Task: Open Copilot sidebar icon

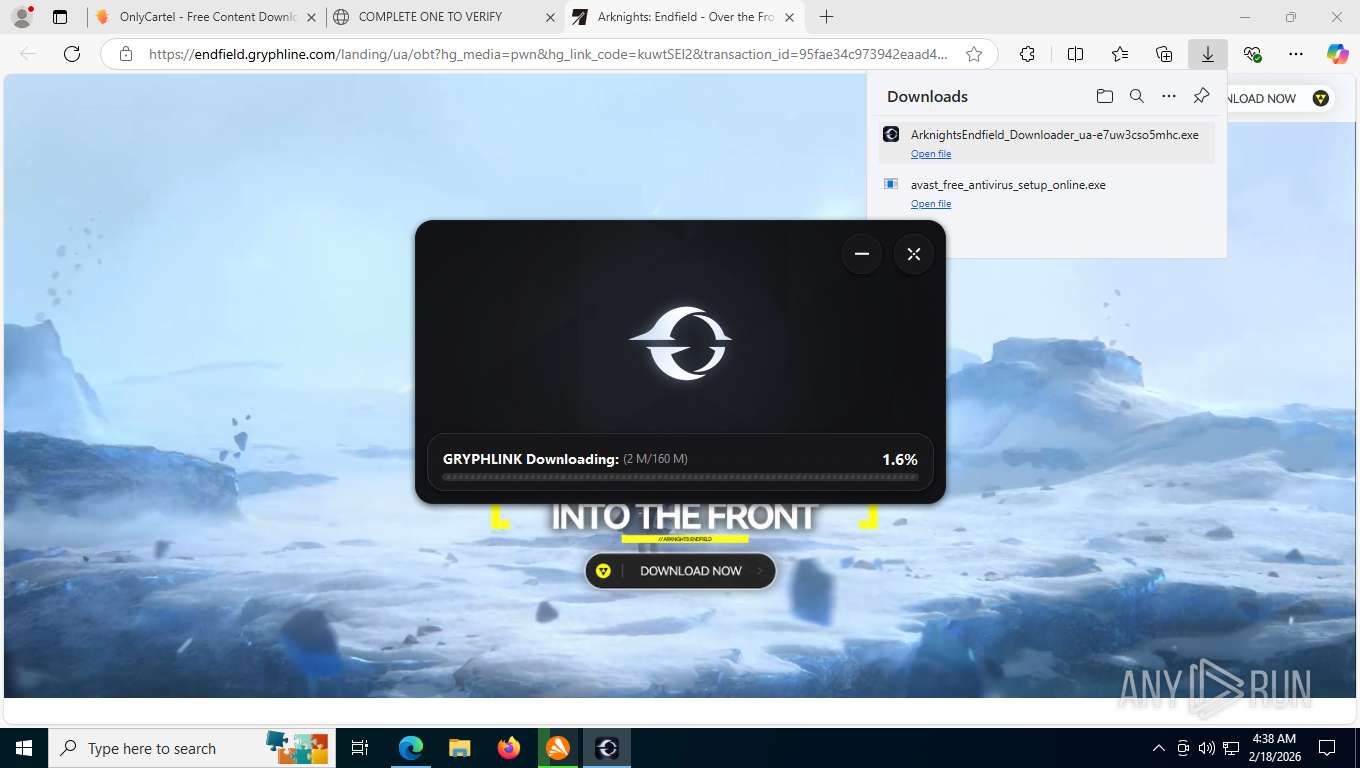Action: pyautogui.click(x=1338, y=54)
